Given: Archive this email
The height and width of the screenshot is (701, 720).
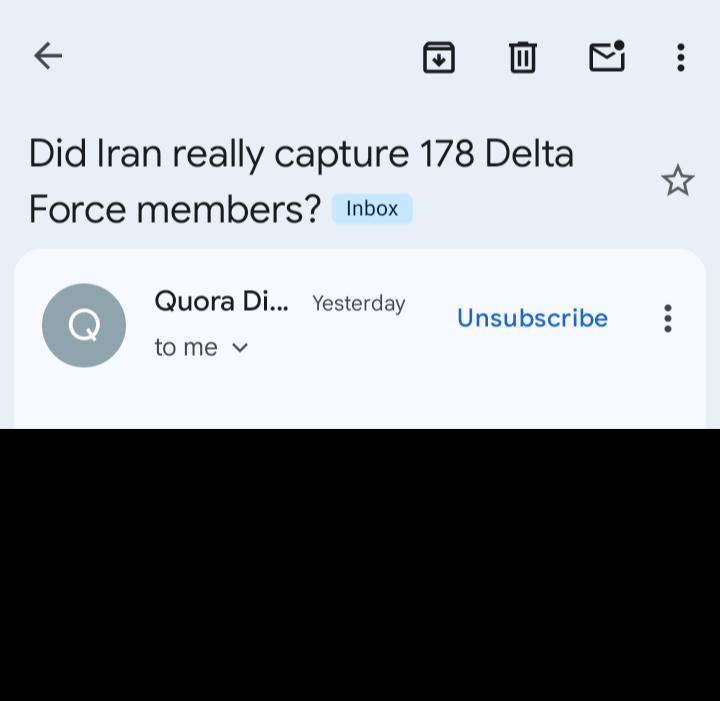Looking at the screenshot, I should click(439, 57).
